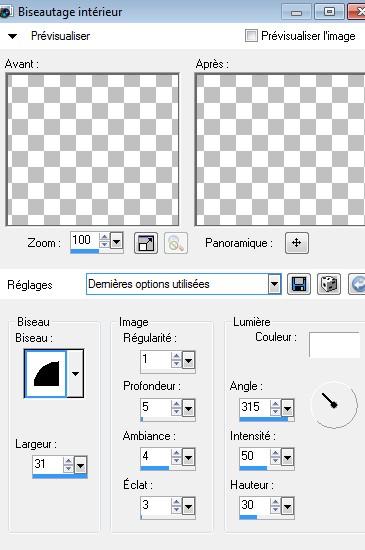Minimize the Biseautage intérieur window
Image resolution: width=365 pixels, height=550 pixels.
point(296,12)
